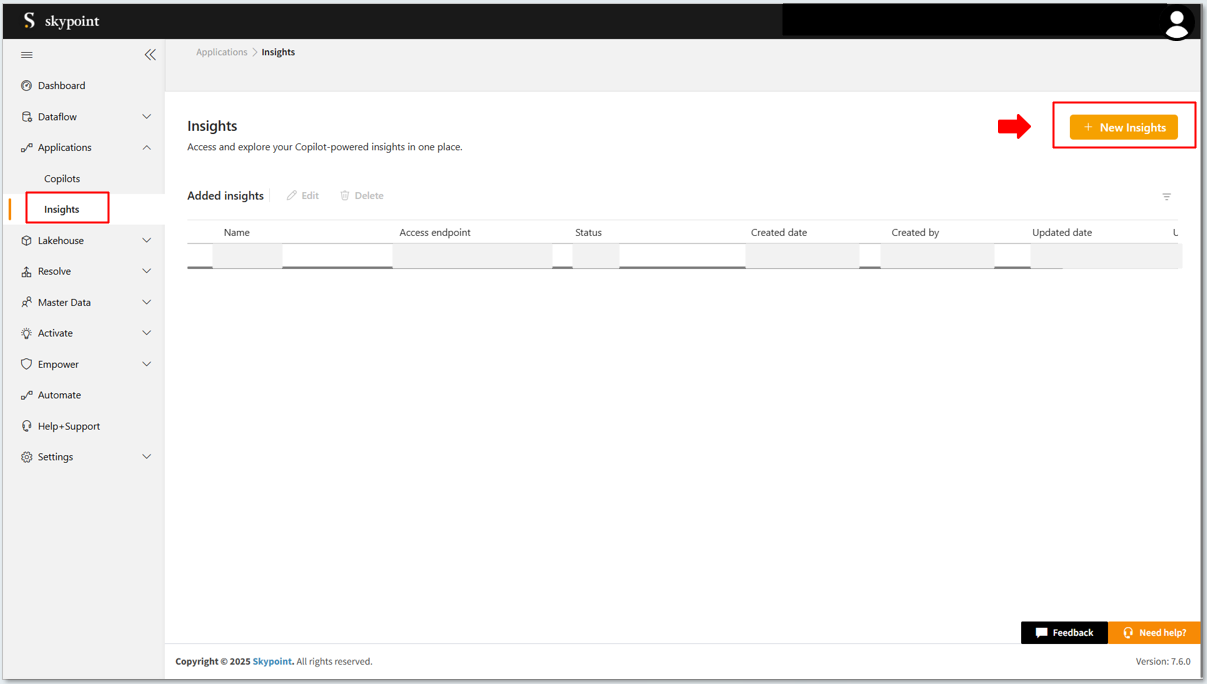Screen dimensions: 1207x684
Task: Select Copilots under Applications
Action: click(62, 179)
